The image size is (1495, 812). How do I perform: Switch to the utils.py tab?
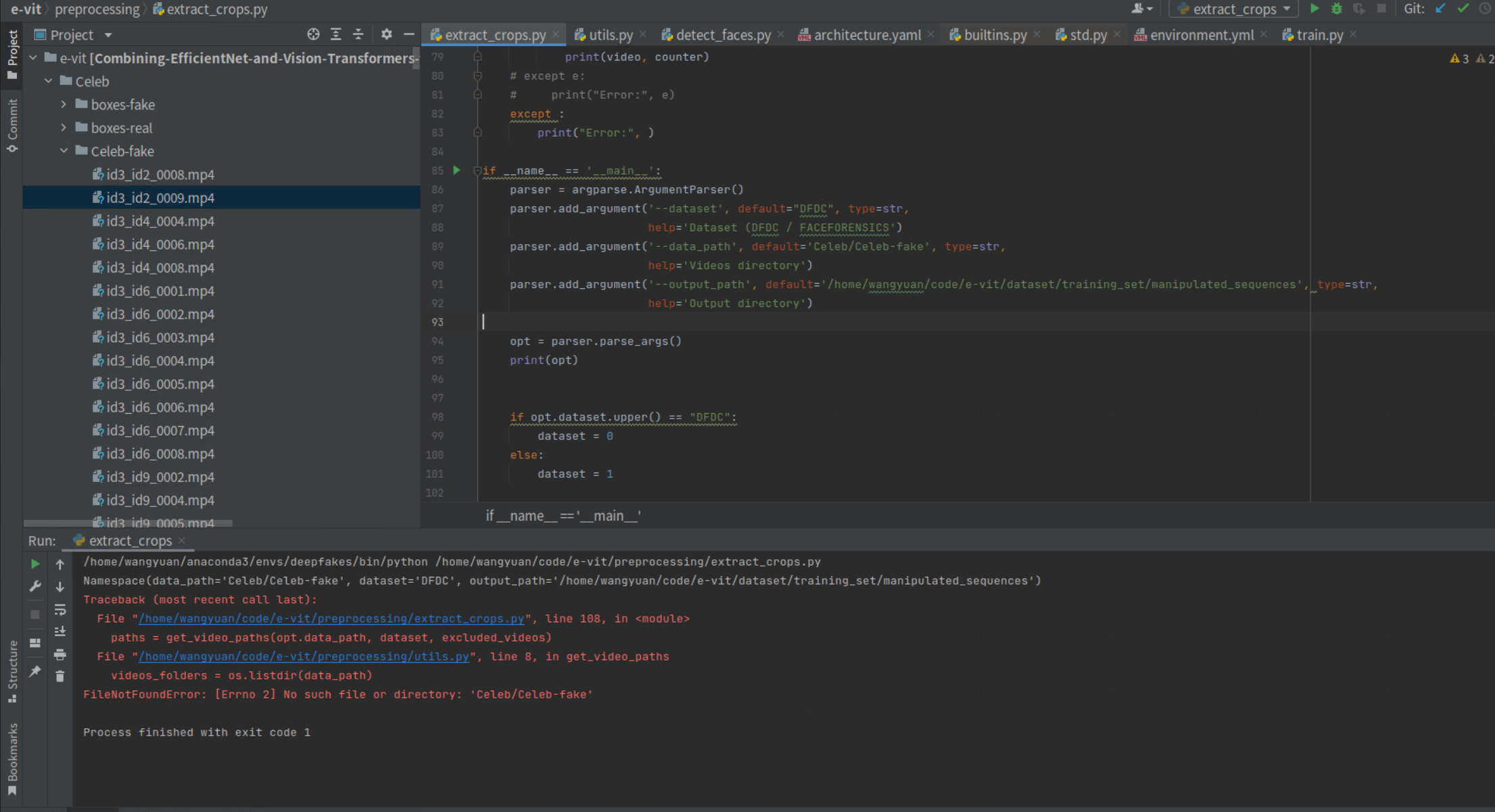tap(610, 35)
